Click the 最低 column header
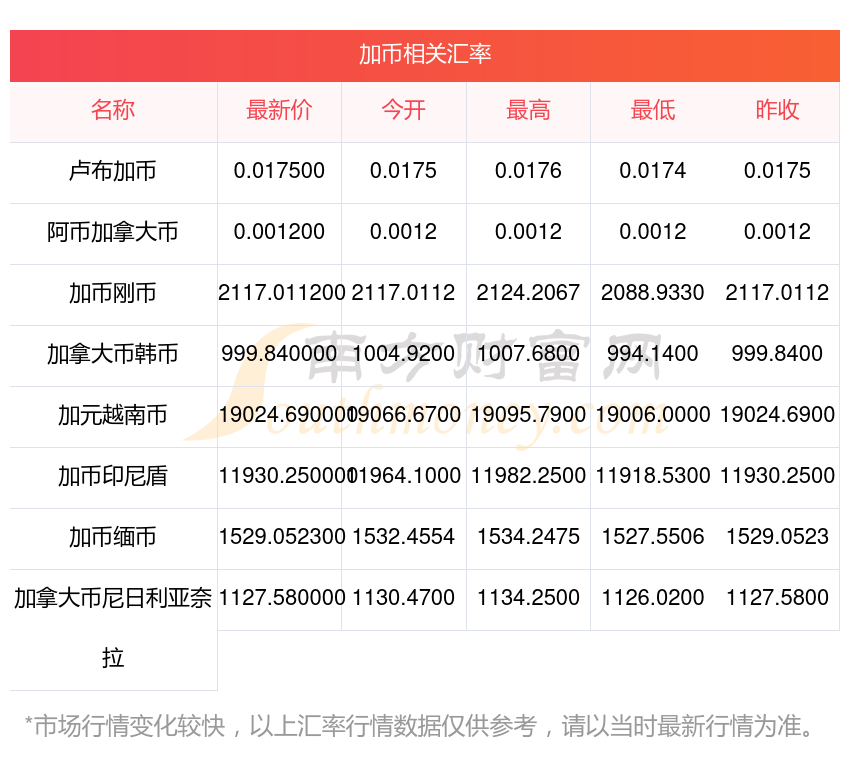The height and width of the screenshot is (757, 850). [x=653, y=110]
